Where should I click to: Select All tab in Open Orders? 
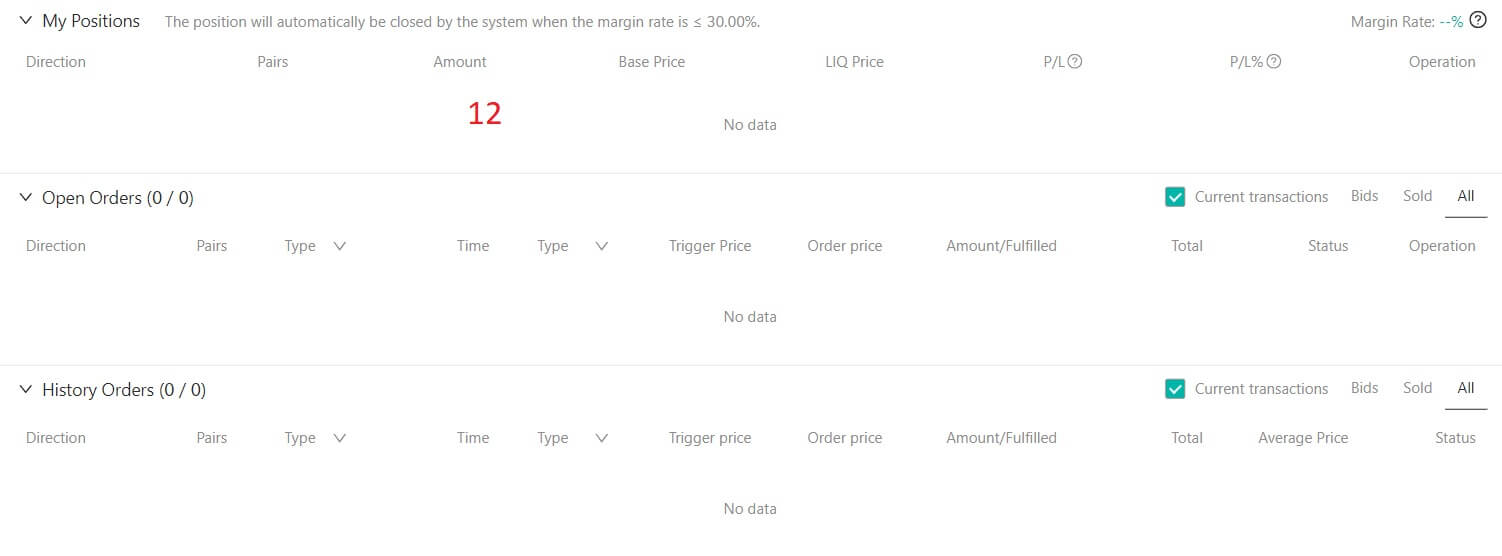(x=1466, y=196)
